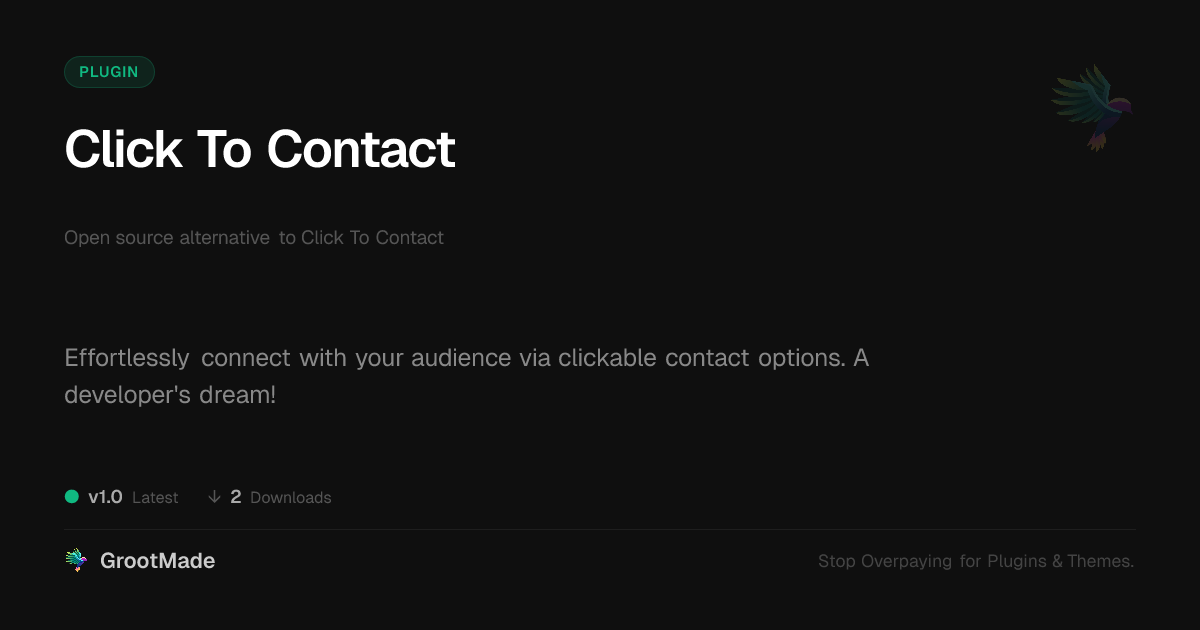This screenshot has width=1200, height=630.
Task: Click the "Downloads" label
Action: point(290,498)
